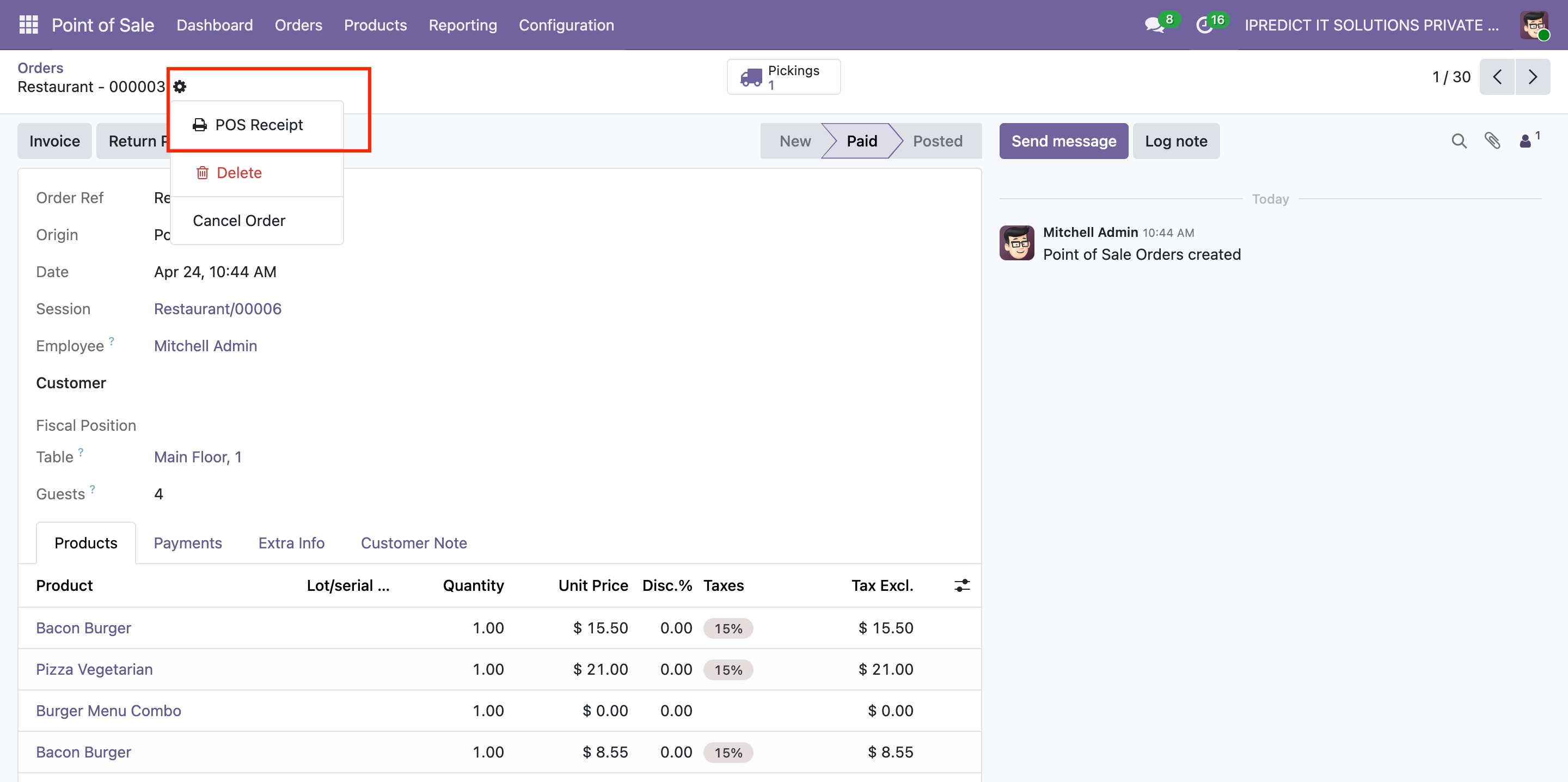Go to previous order with left chevron
The width and height of the screenshot is (1568, 782).
point(1497,77)
